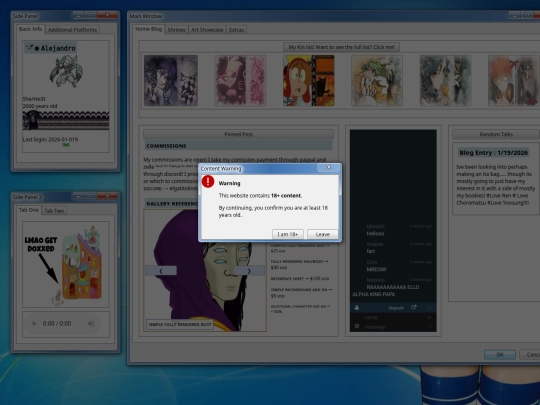Click the chatbox user profile icon
The width and height of the screenshot is (540, 405).
357,308
